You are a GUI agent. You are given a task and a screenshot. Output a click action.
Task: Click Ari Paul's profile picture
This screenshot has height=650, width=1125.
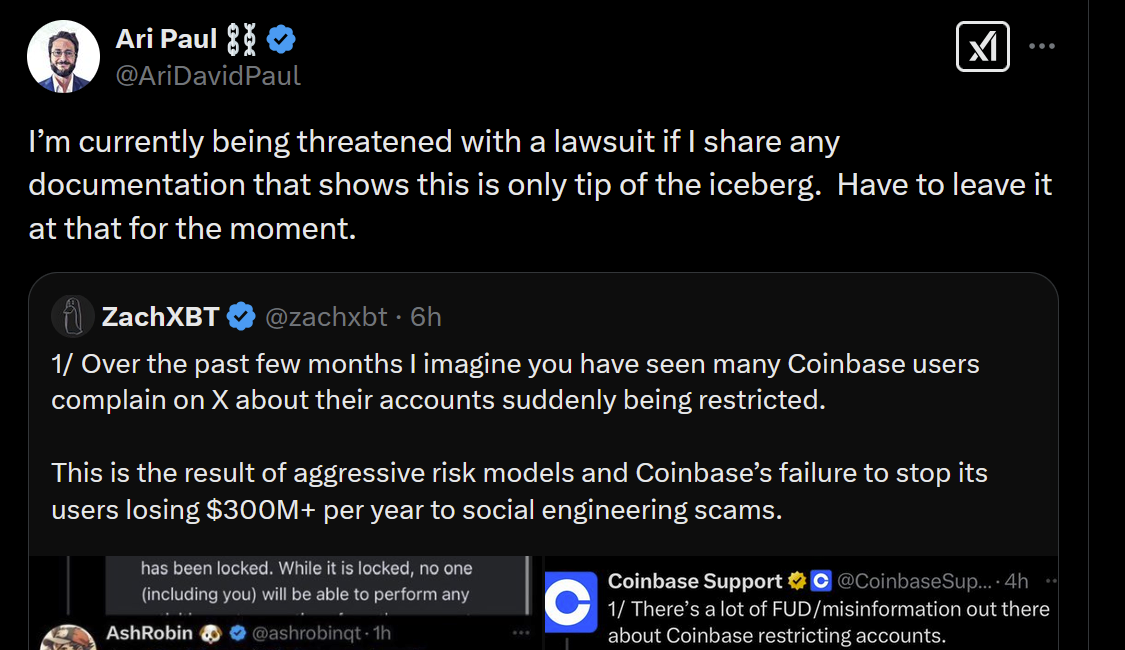[63, 56]
